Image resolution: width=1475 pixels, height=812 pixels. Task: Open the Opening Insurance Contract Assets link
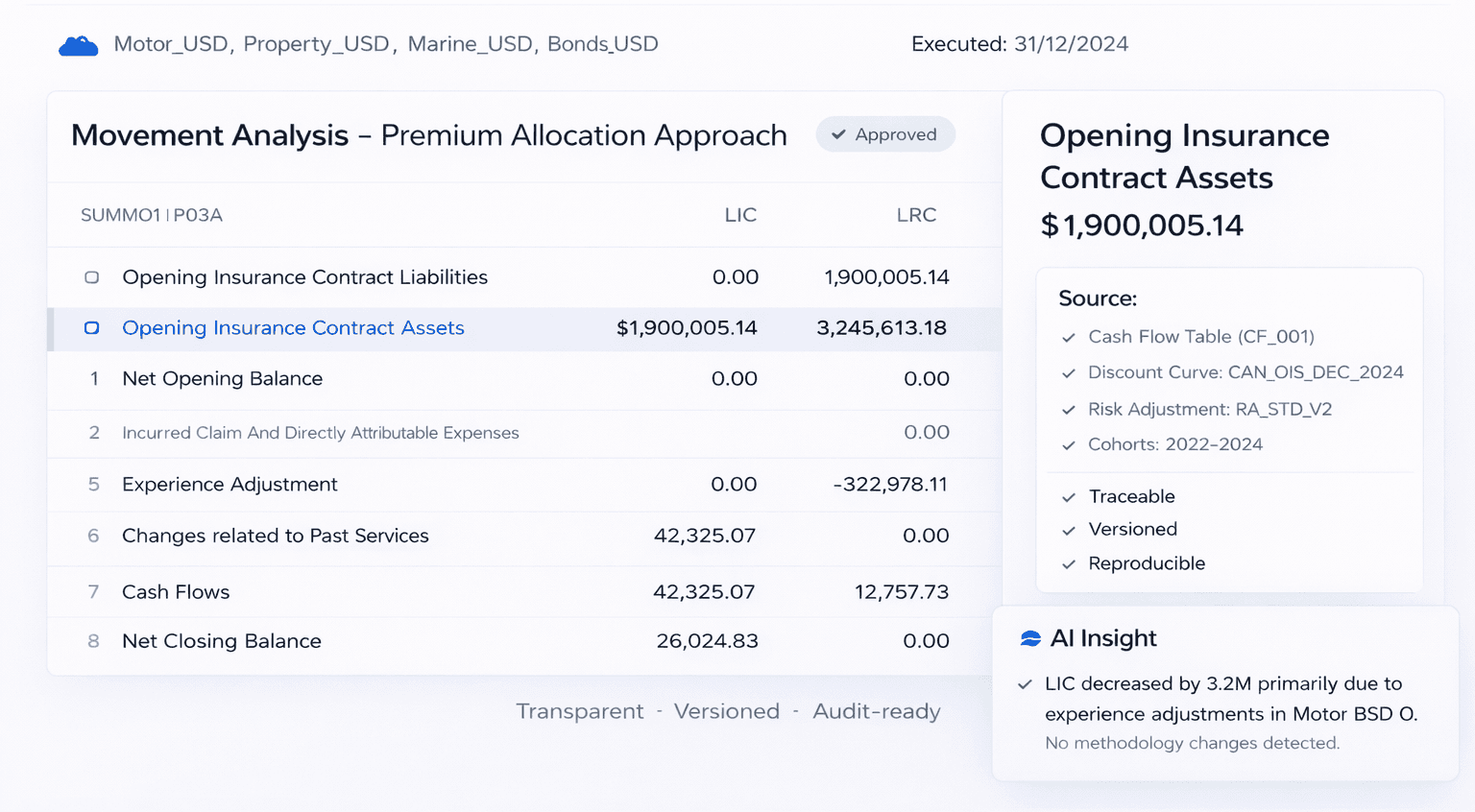293,327
